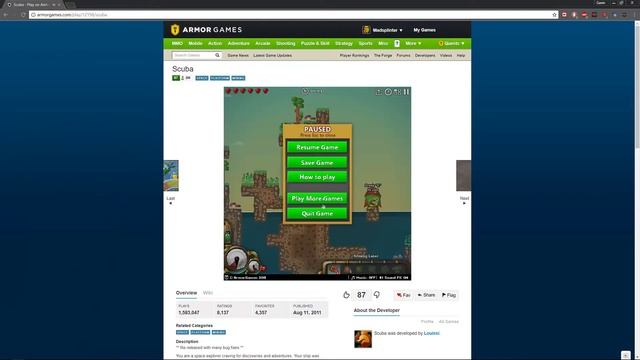Click Resume Game button

pos(317,147)
